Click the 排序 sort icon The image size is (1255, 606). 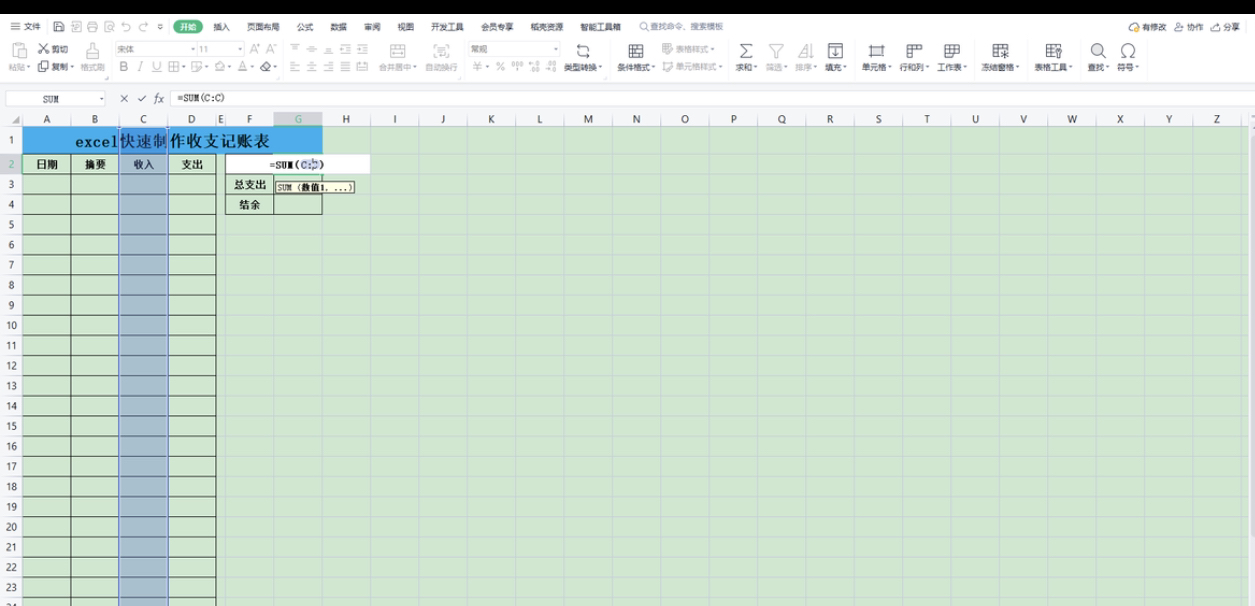tap(806, 50)
